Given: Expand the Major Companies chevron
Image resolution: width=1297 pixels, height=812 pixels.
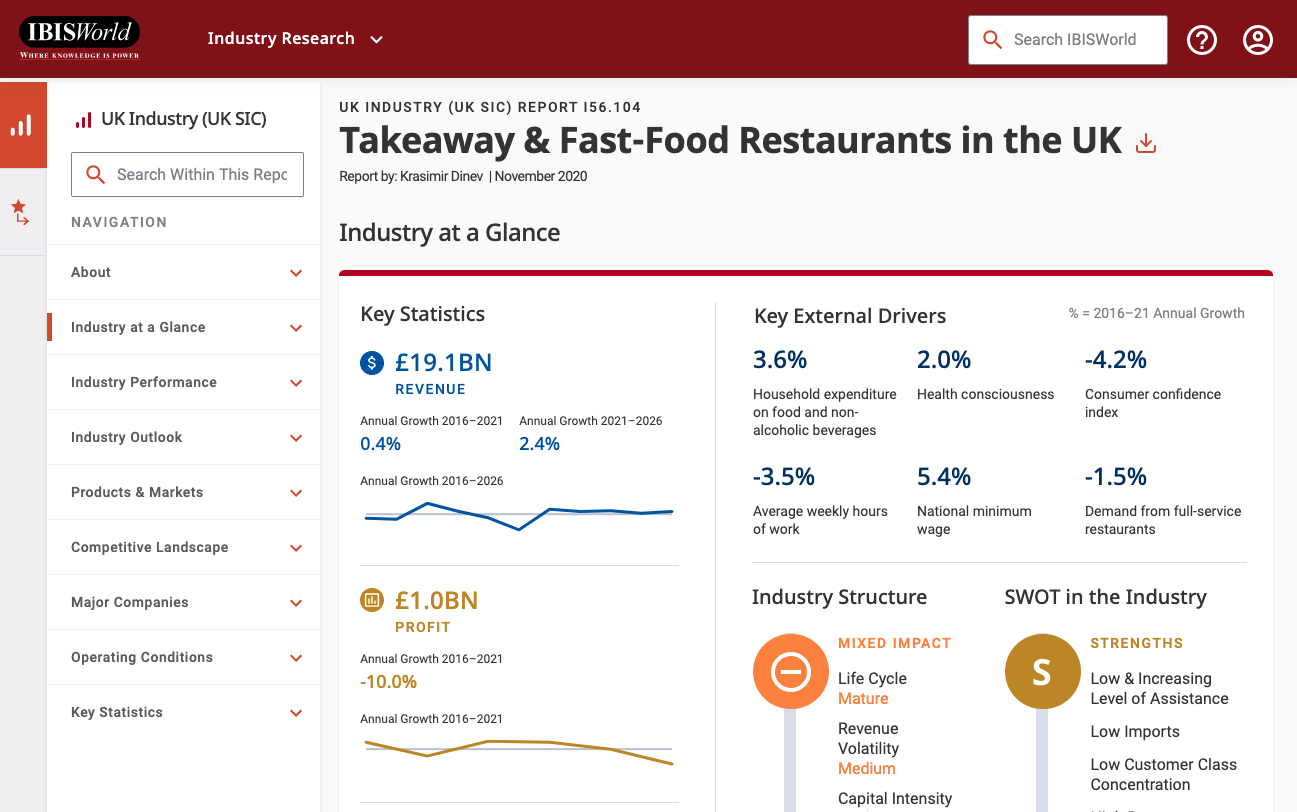Looking at the screenshot, I should click(x=296, y=603).
